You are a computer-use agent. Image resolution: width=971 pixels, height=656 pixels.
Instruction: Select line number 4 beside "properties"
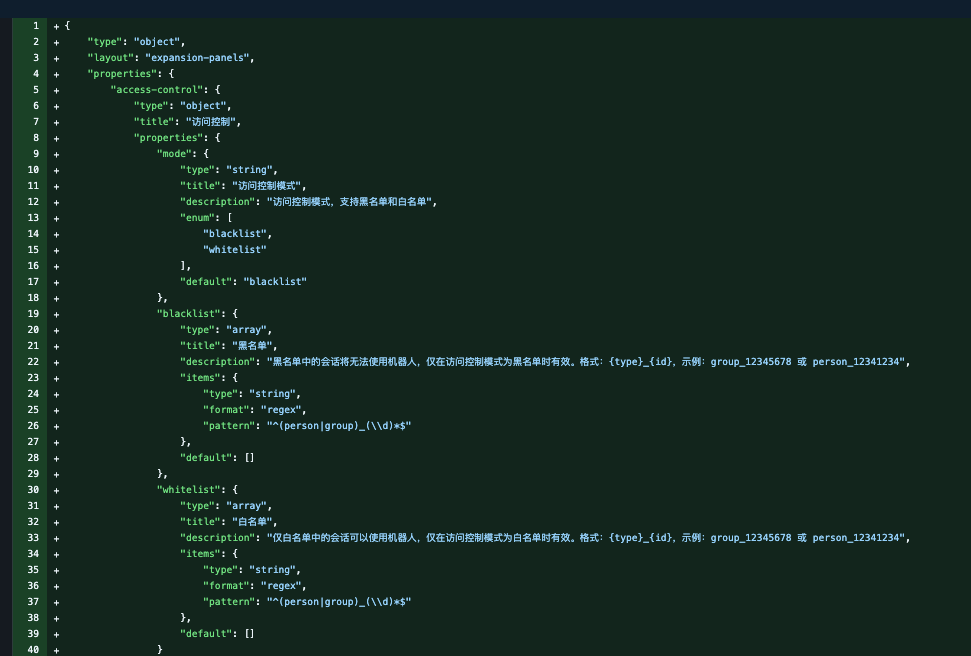[x=35, y=73]
